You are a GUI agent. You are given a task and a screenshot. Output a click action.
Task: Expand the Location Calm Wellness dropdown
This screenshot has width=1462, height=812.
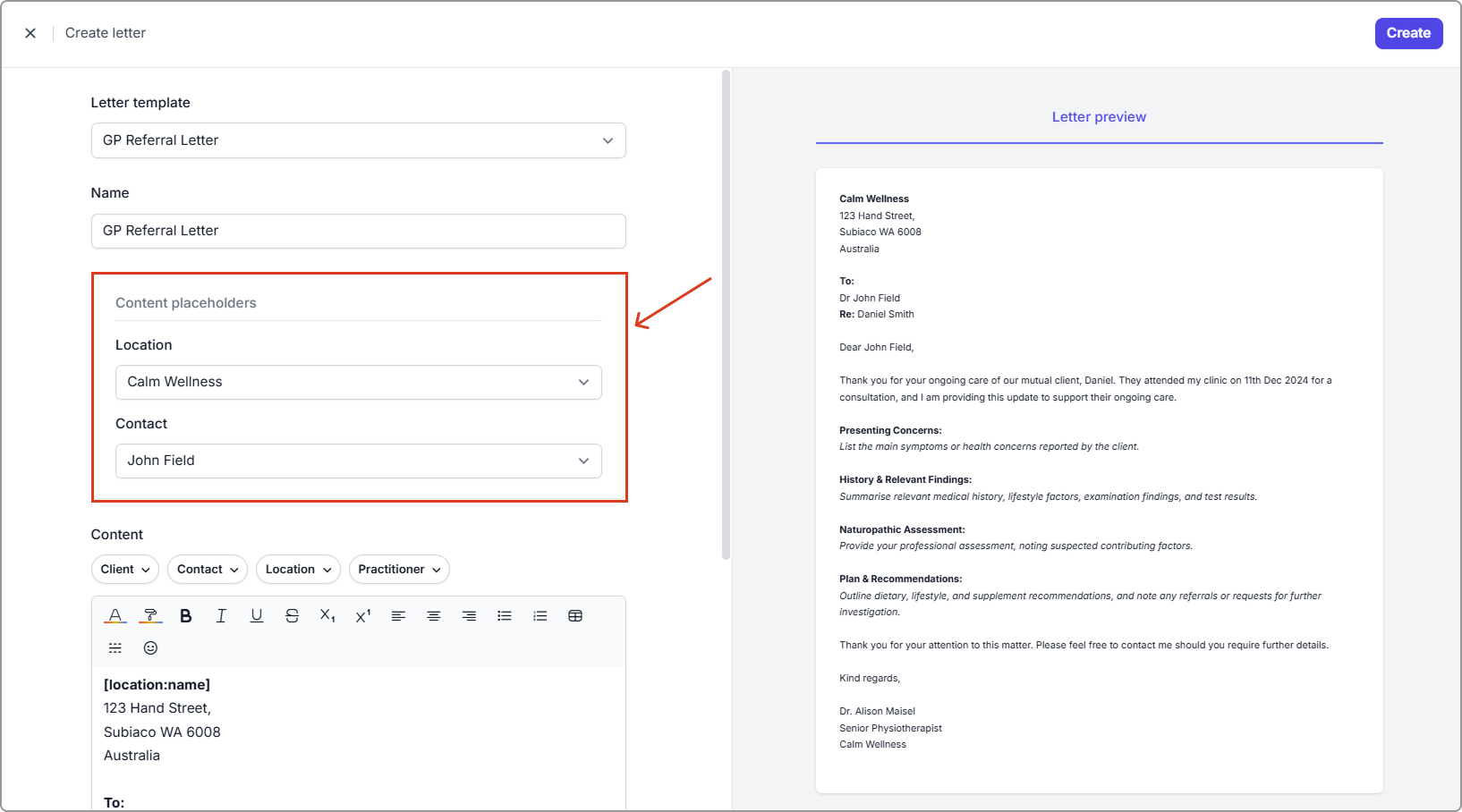click(x=358, y=382)
